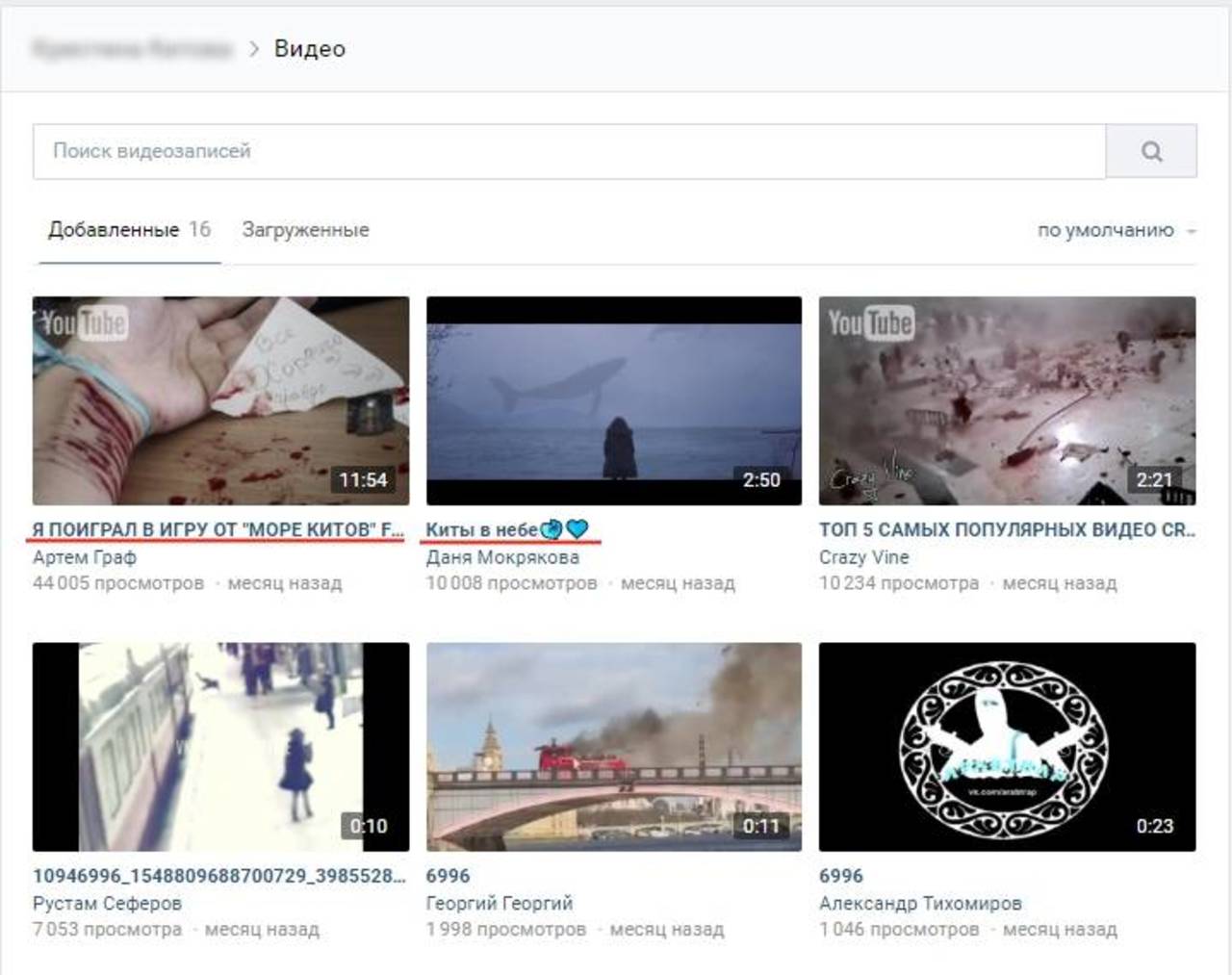Screen dimensions: 1232x975
Task: Open the 6996 video by Георгий Георгий
Action: pyautogui.click(x=448, y=876)
